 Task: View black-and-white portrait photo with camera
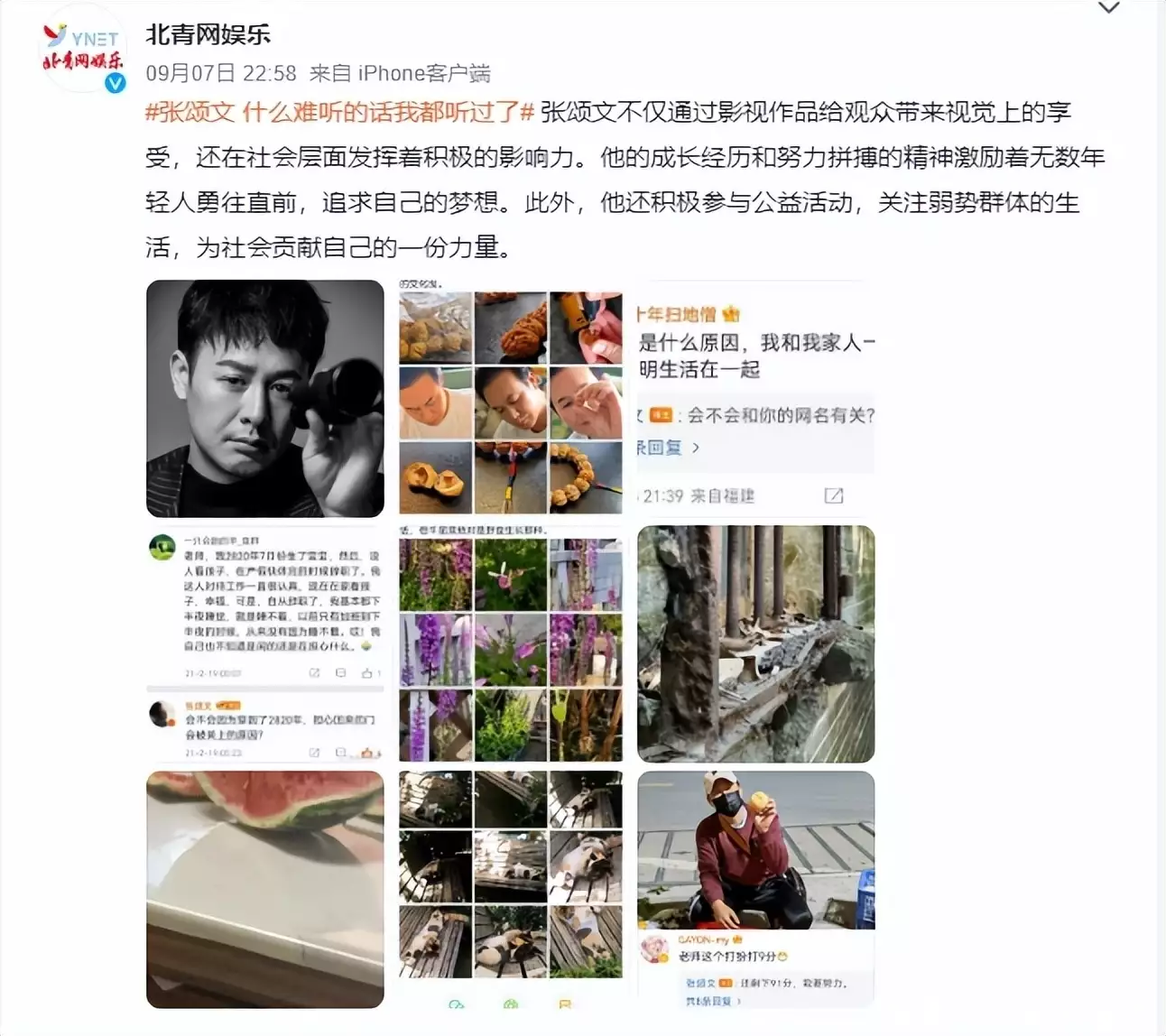pos(265,398)
